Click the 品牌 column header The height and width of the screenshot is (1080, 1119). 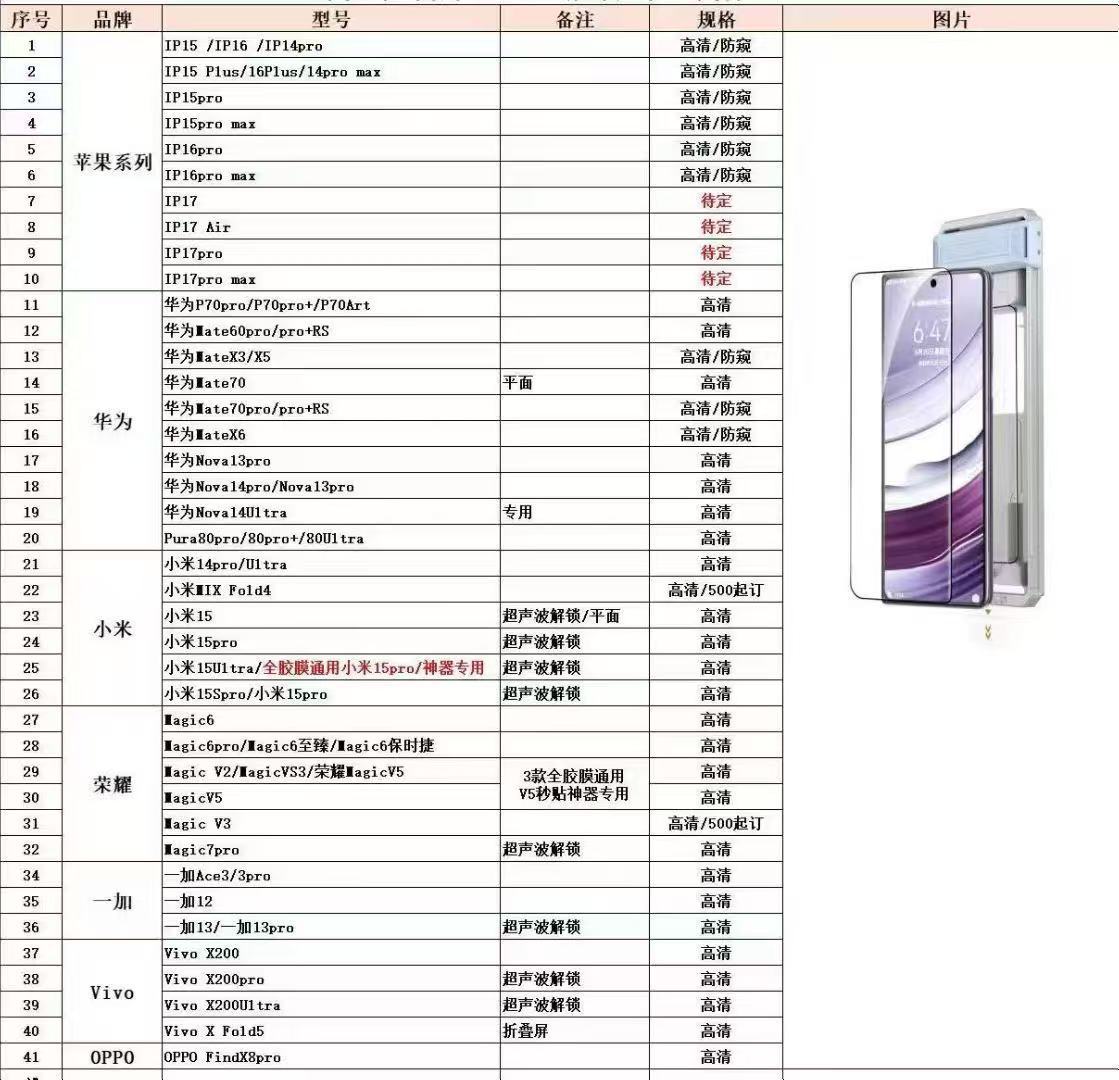coord(112,19)
